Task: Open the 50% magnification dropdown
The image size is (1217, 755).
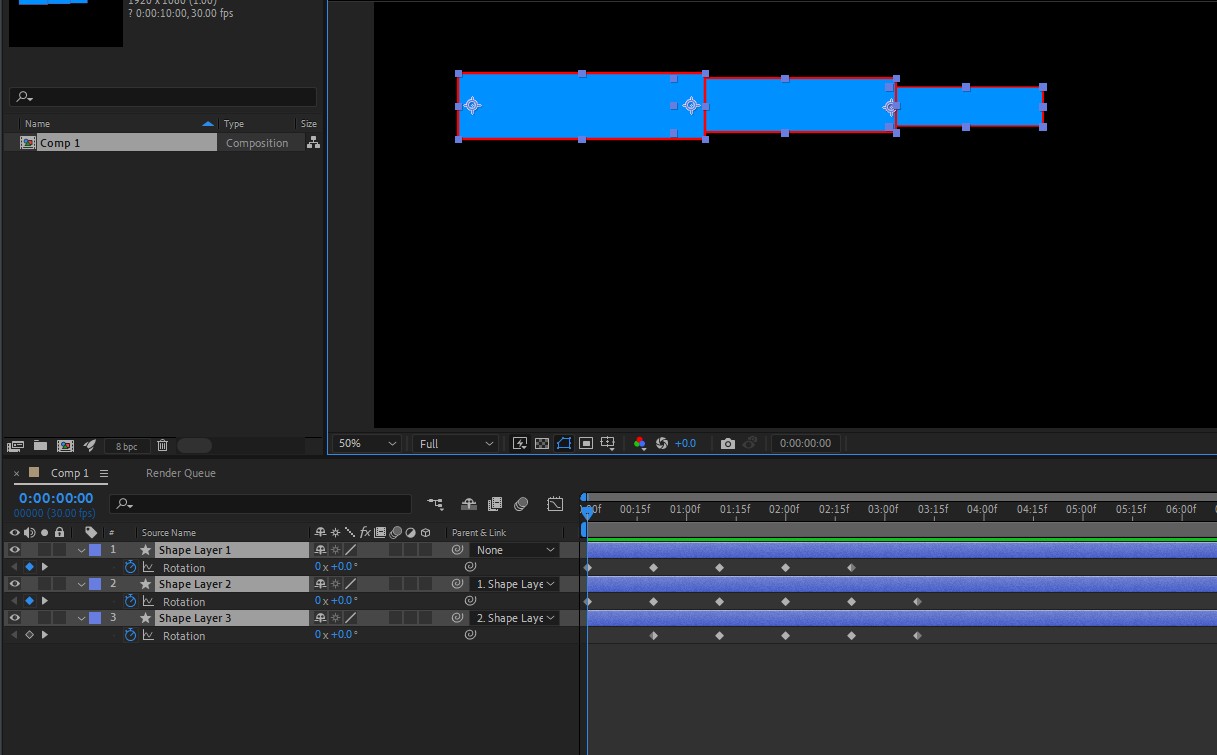Action: tap(367, 443)
